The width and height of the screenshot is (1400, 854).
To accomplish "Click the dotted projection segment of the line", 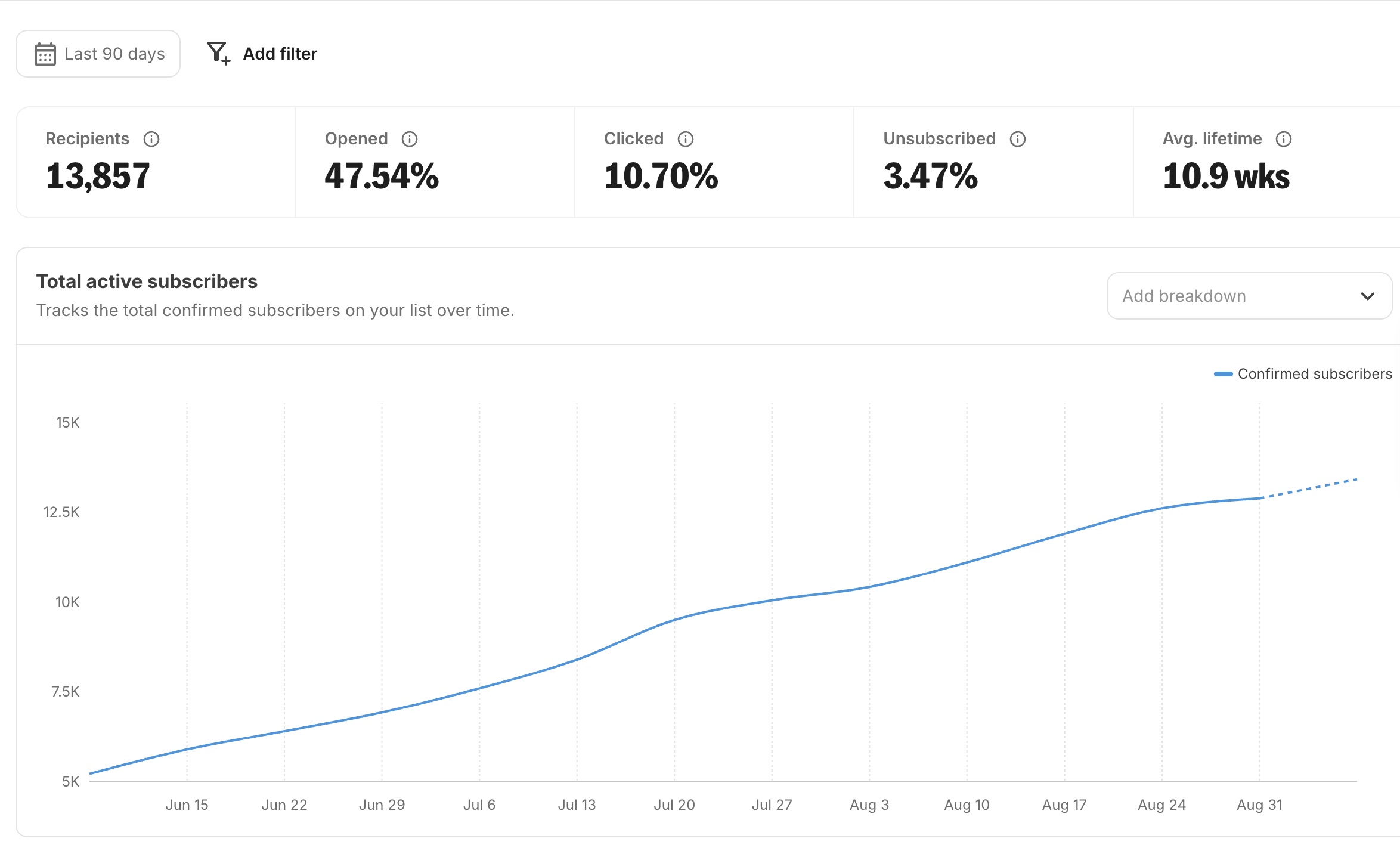I will [1309, 488].
